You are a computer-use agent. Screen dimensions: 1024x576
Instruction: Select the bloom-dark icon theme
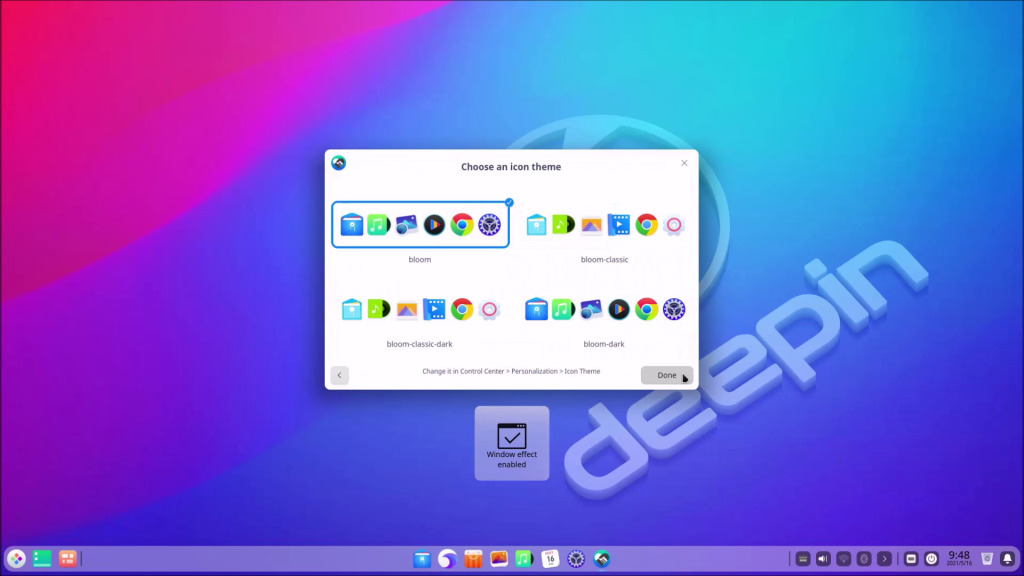tap(604, 309)
